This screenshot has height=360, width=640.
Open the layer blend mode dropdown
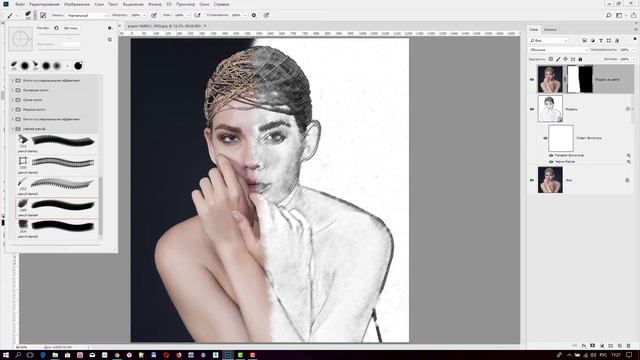coord(558,50)
